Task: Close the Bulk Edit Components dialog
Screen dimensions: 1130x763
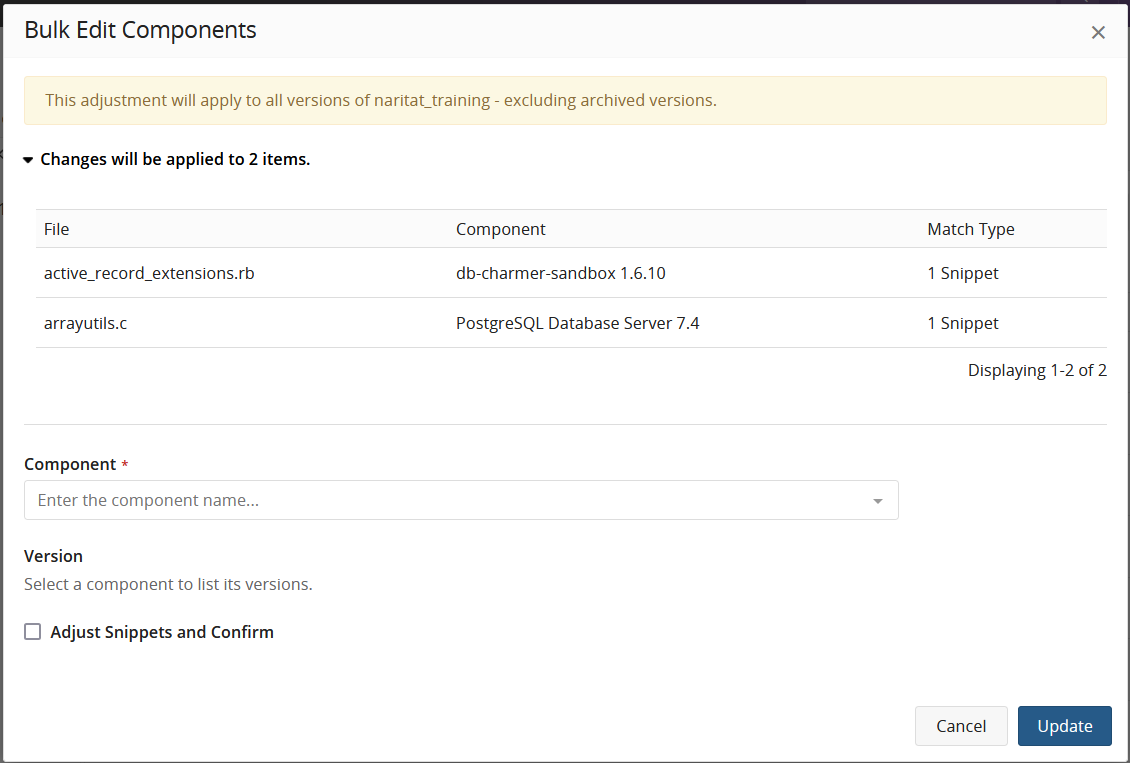Action: 1098,32
